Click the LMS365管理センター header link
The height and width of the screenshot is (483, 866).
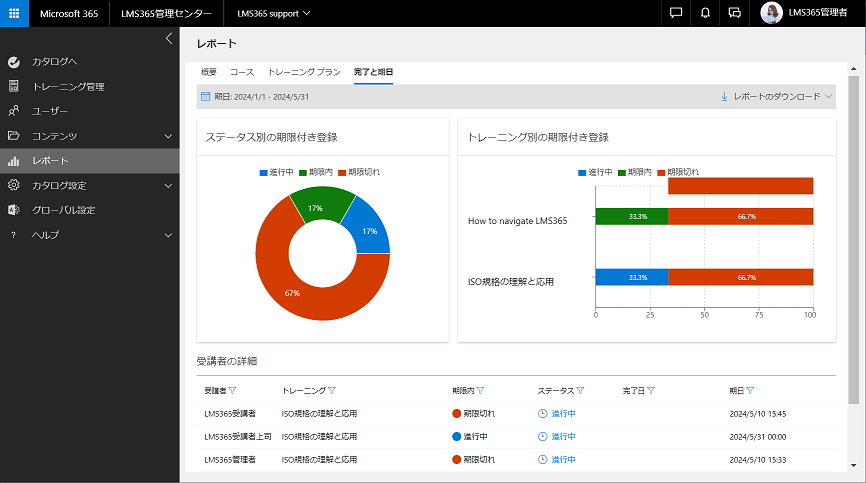[166, 13]
